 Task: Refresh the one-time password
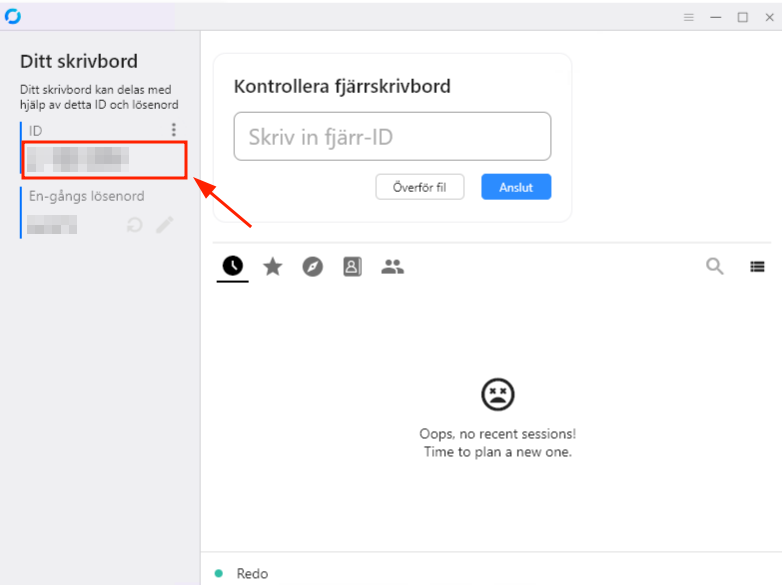click(134, 225)
